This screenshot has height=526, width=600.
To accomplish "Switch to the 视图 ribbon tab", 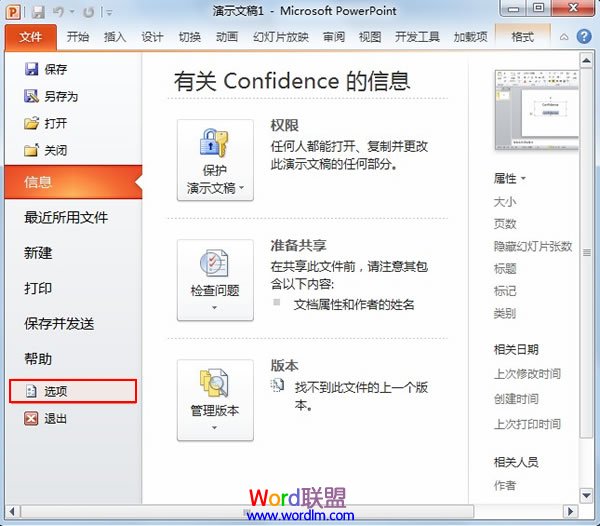I will pyautogui.click(x=370, y=37).
